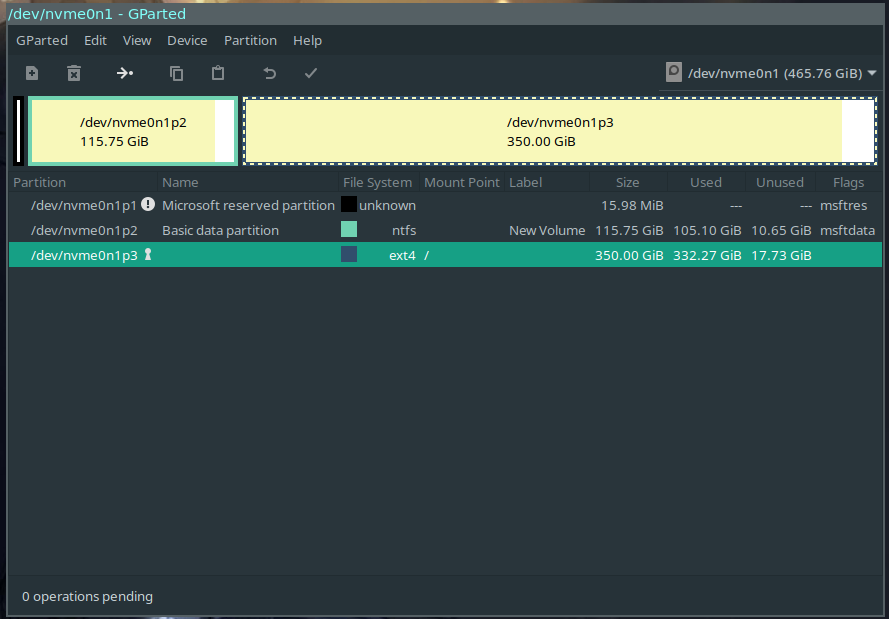Select the /dev/nvme0n1p2 block in disk map
The width and height of the screenshot is (889, 619).
(133, 131)
